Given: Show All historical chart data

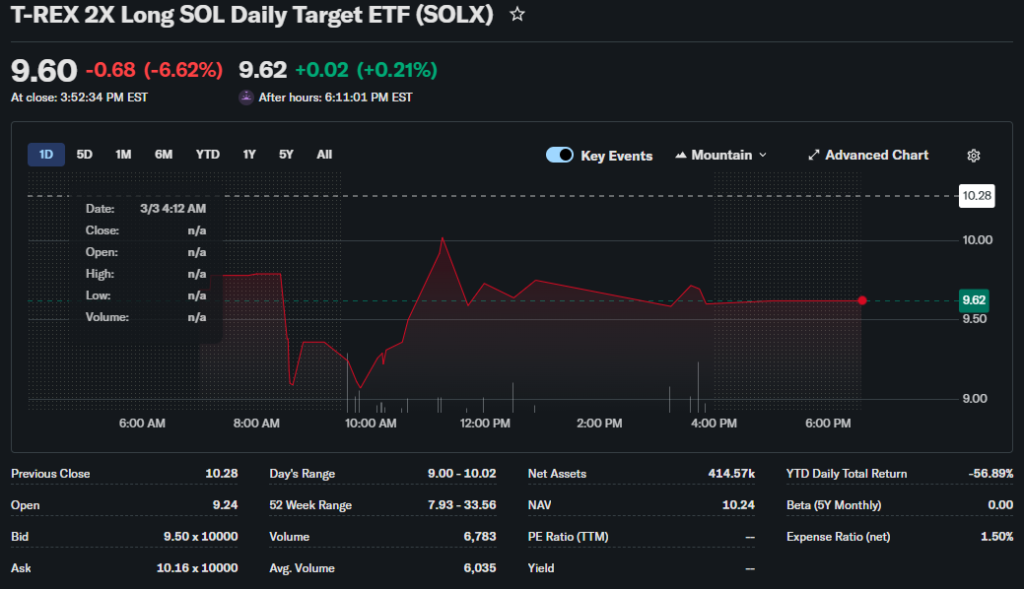Looking at the screenshot, I should click(x=324, y=154).
